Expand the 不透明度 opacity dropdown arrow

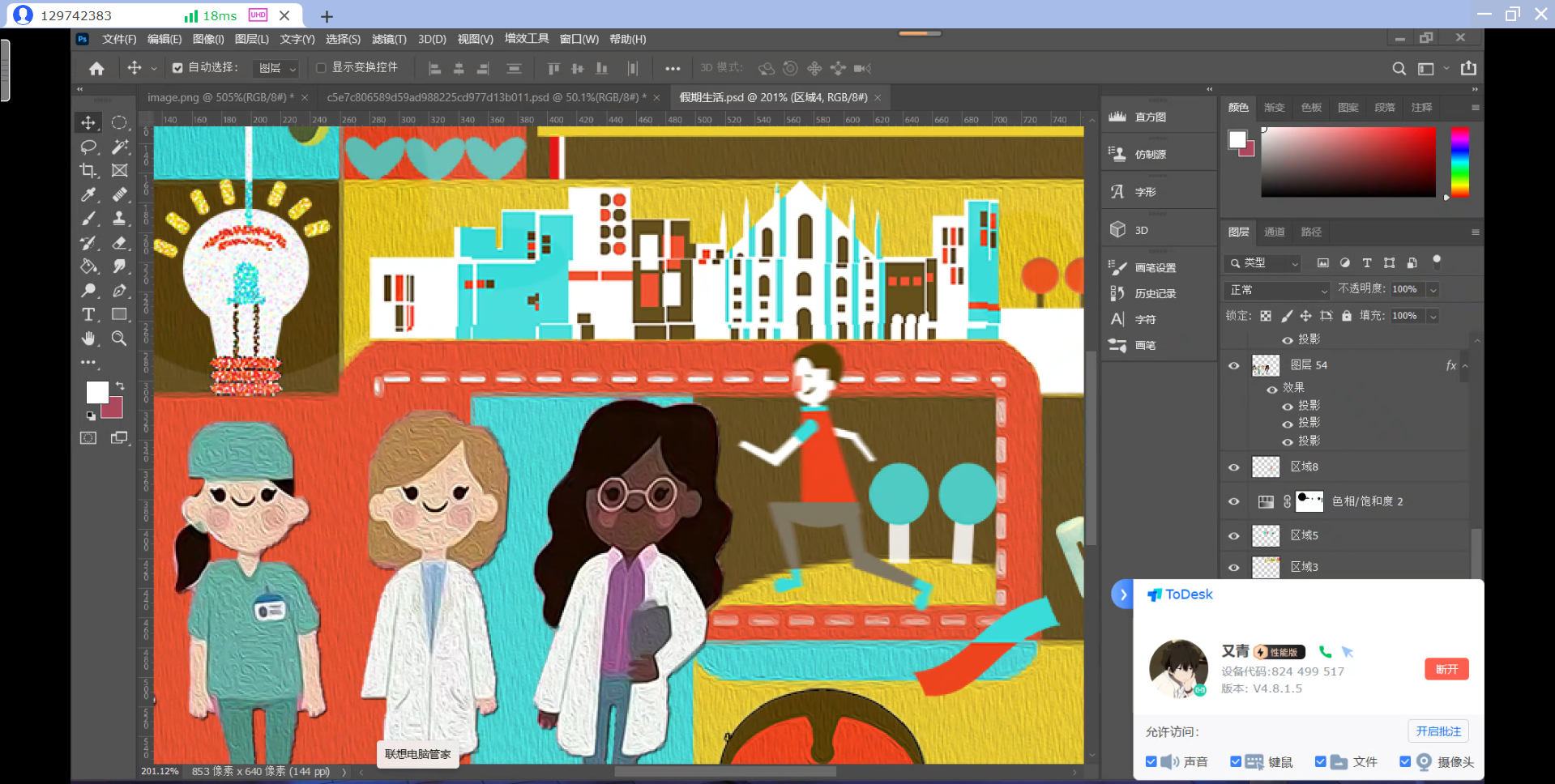coord(1433,290)
